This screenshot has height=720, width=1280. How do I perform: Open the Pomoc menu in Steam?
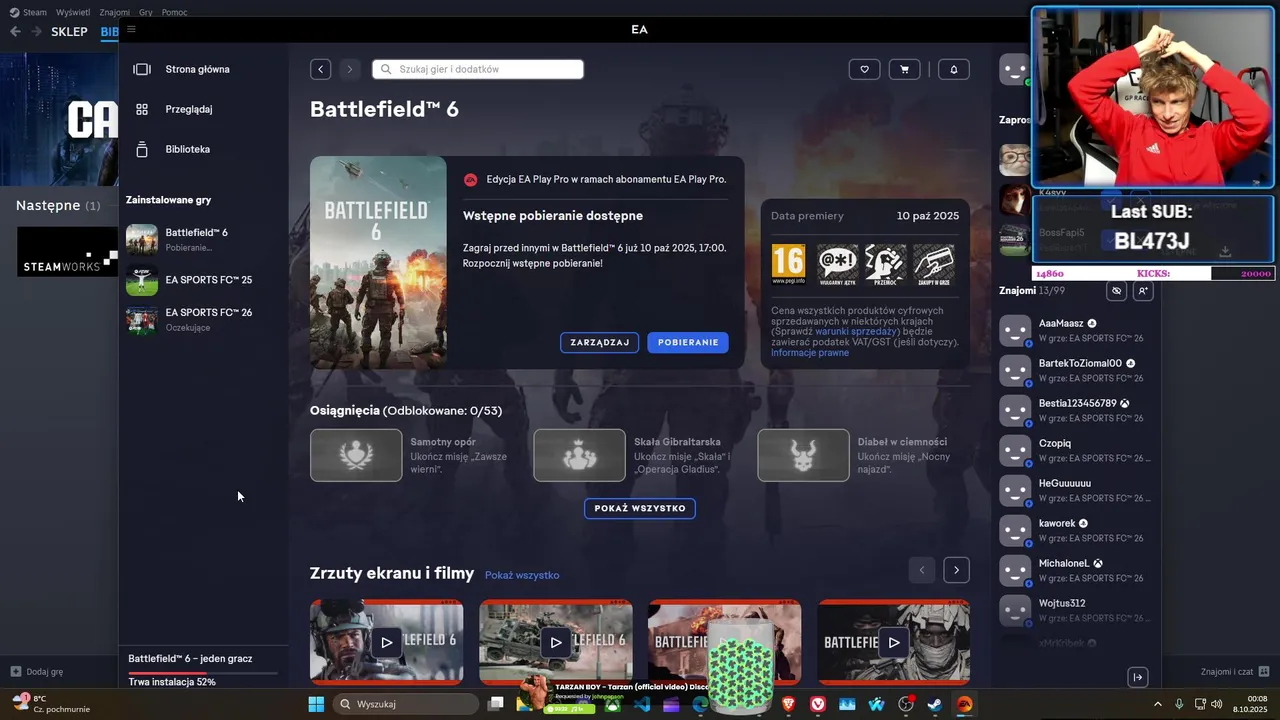click(175, 12)
